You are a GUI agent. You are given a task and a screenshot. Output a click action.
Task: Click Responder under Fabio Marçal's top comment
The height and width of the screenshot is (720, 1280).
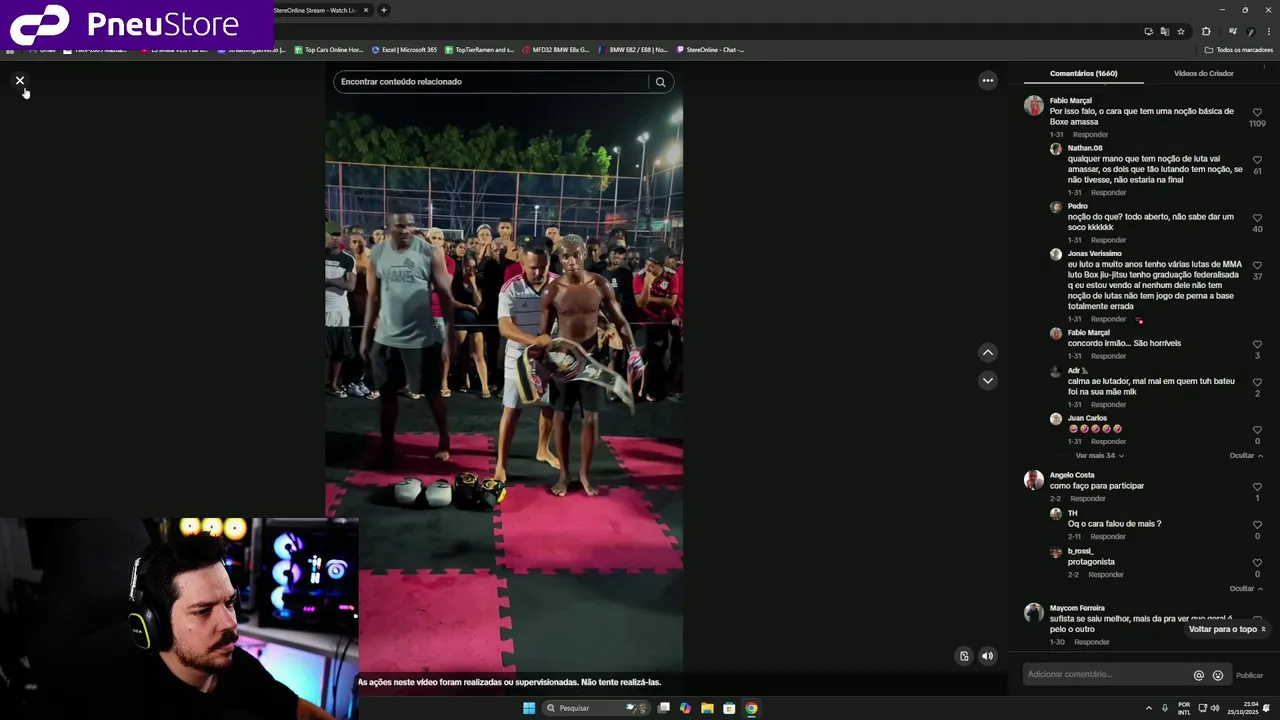[1090, 135]
